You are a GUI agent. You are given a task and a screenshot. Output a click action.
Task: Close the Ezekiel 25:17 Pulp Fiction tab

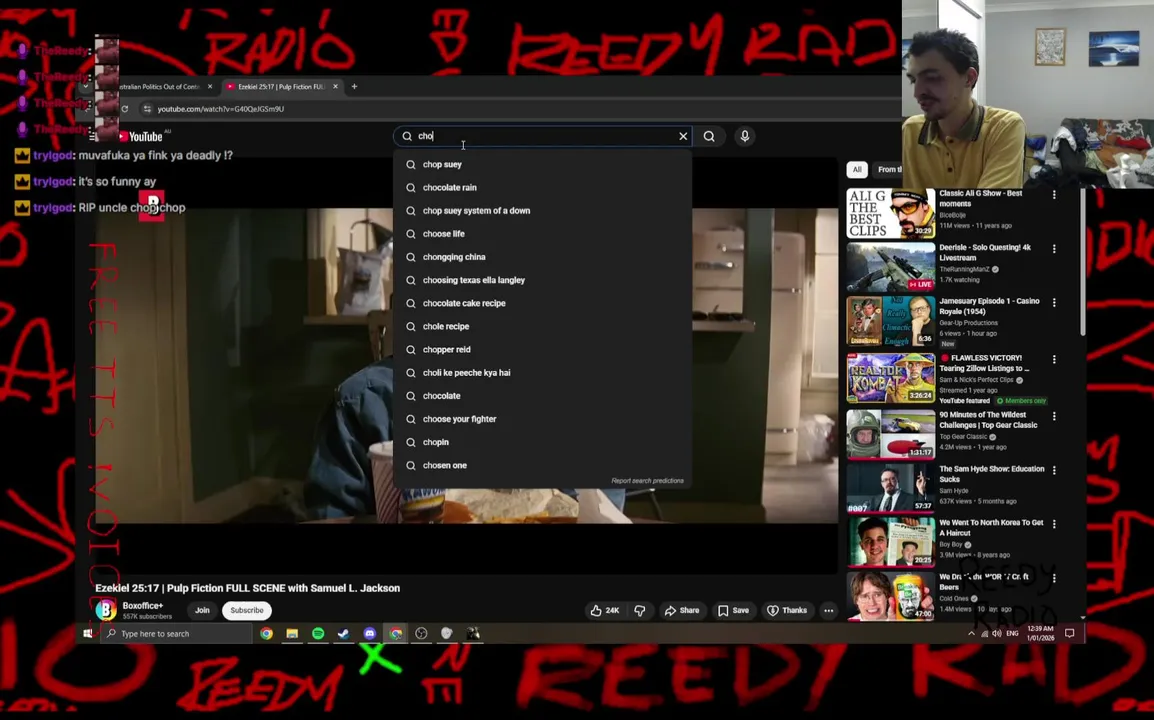[x=336, y=86]
